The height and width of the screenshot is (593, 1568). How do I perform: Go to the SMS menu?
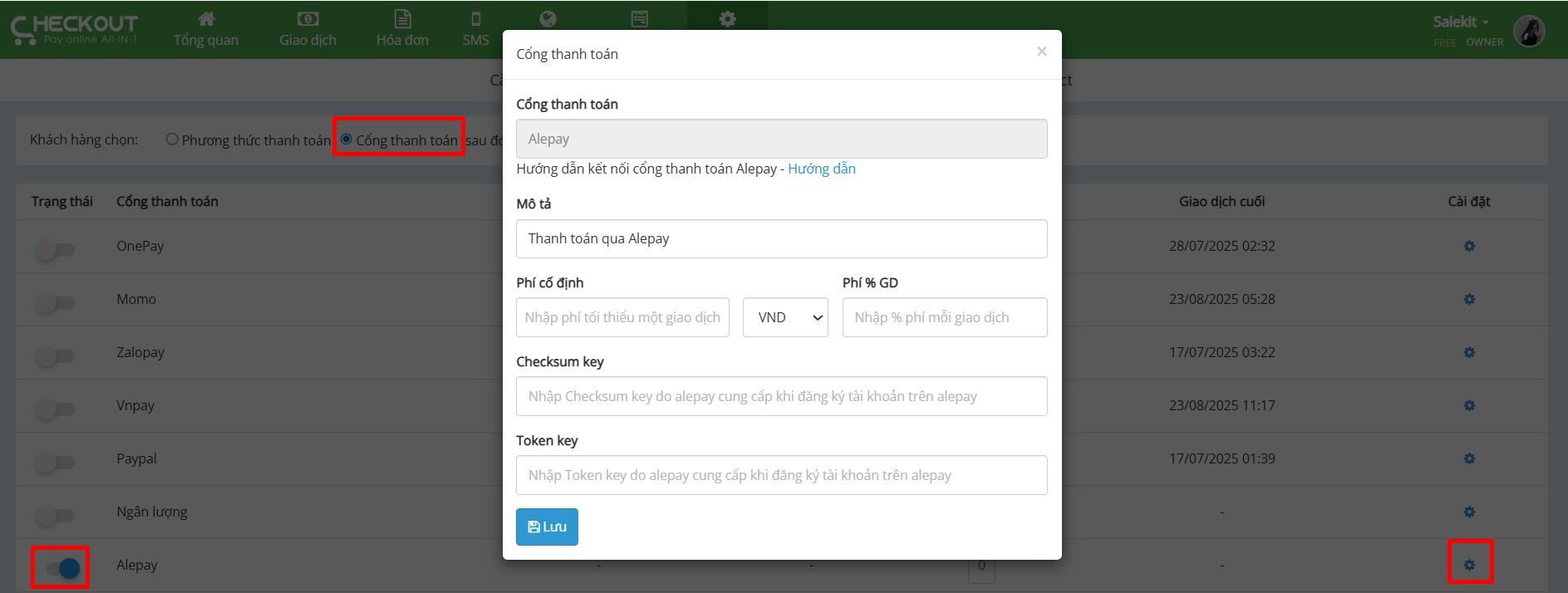[x=475, y=40]
